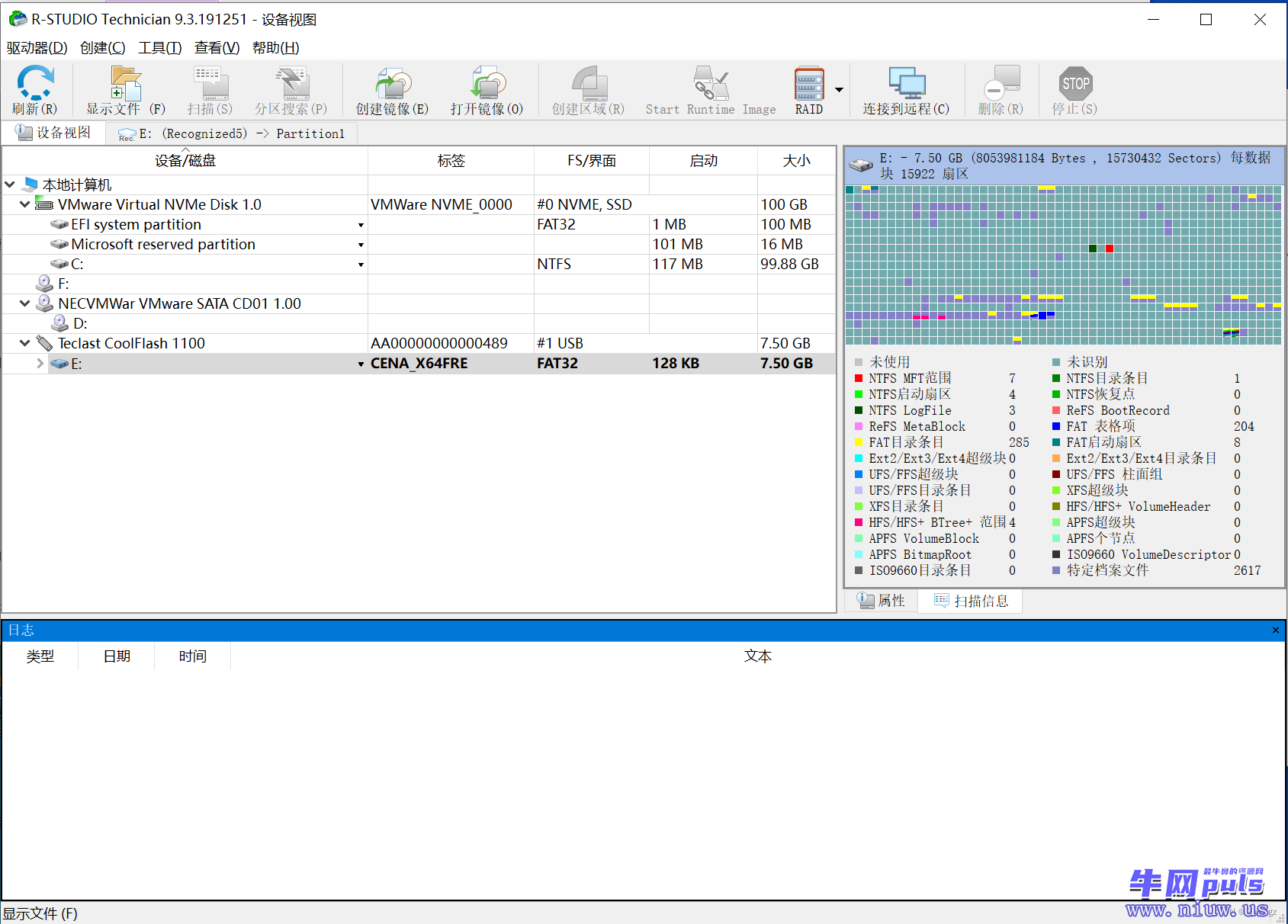
Task: Click the disk icon in scan info header
Action: click(861, 165)
